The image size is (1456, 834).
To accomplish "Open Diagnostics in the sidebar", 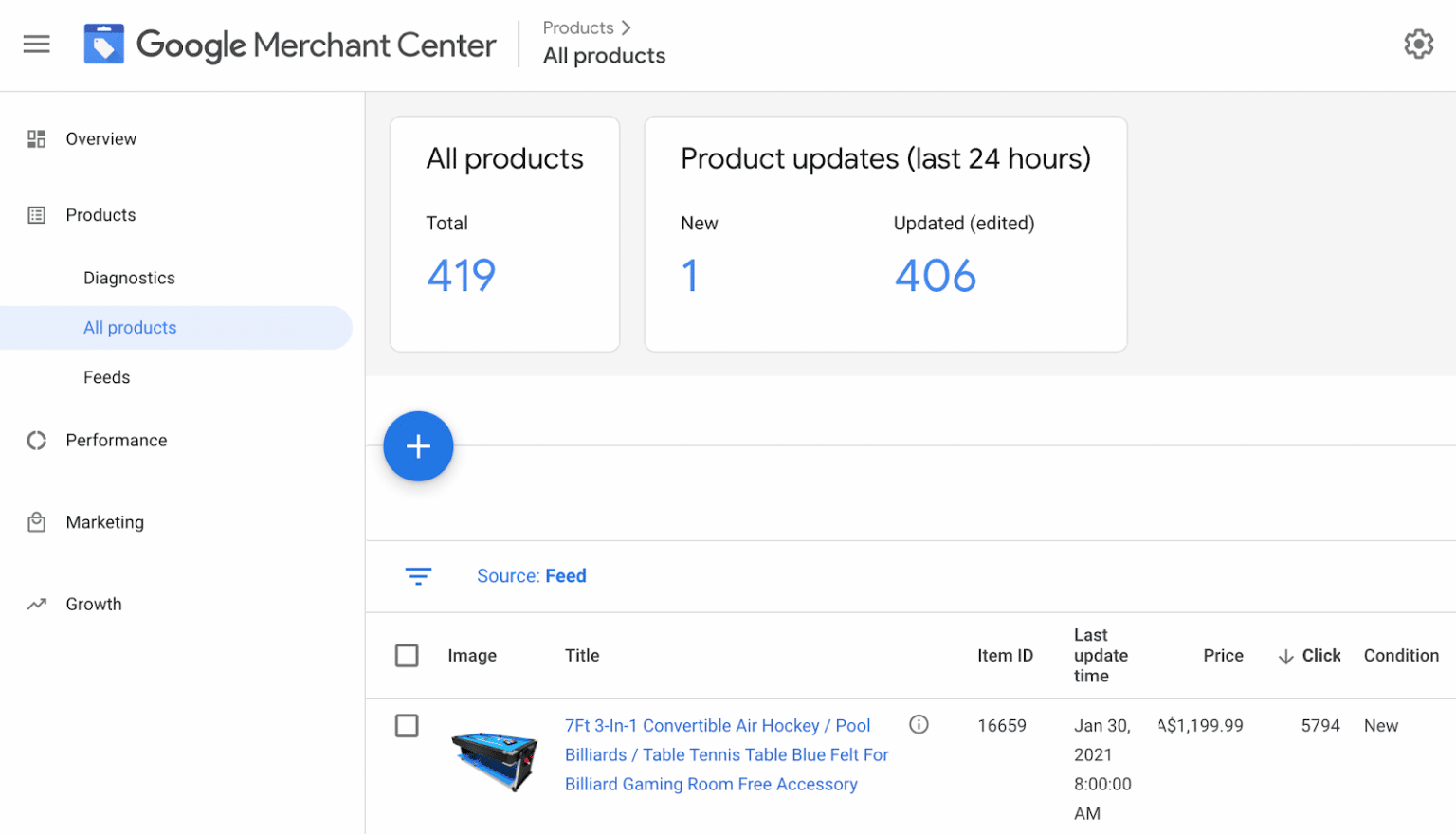I will [129, 279].
